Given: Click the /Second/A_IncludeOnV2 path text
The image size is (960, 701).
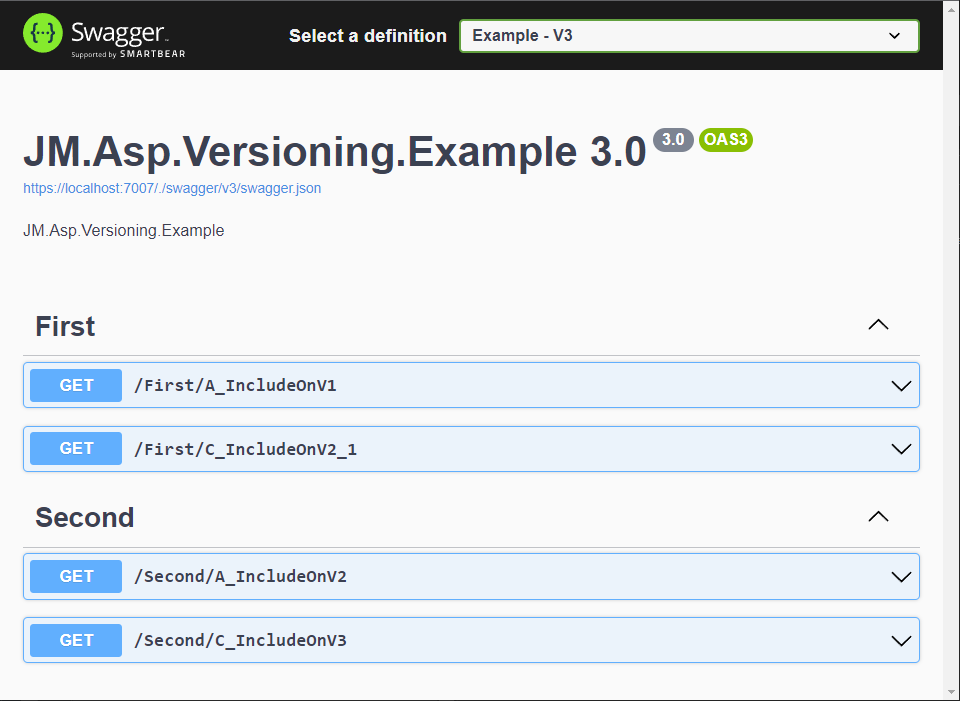Looking at the screenshot, I should [x=240, y=577].
